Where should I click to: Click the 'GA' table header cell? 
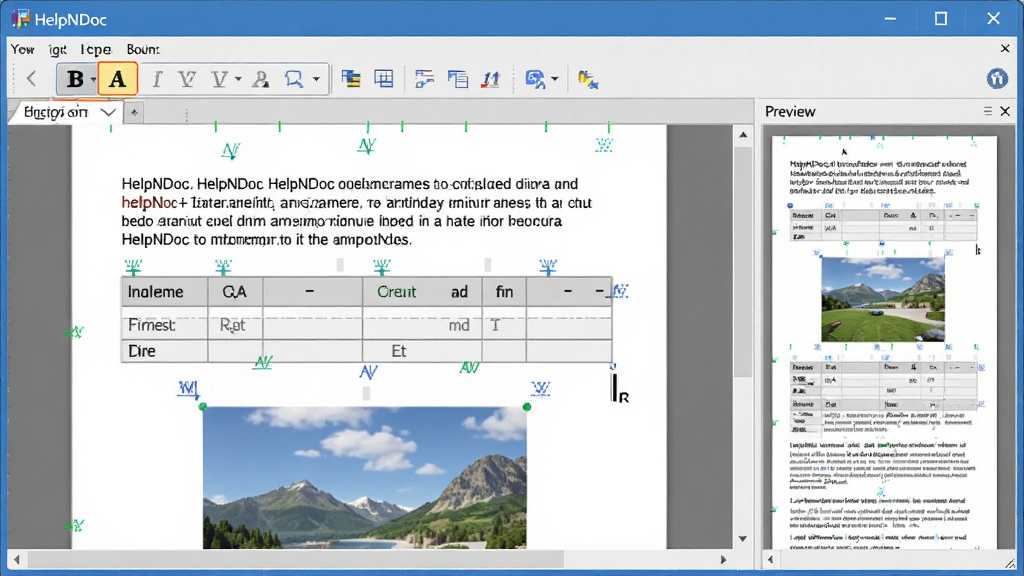(x=235, y=292)
